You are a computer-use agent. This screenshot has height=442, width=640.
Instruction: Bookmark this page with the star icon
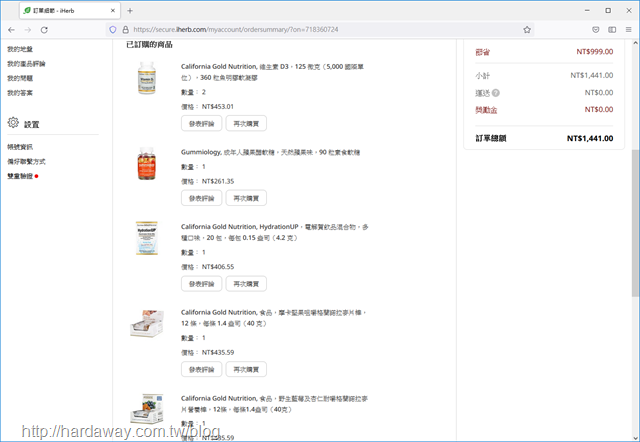[527, 29]
